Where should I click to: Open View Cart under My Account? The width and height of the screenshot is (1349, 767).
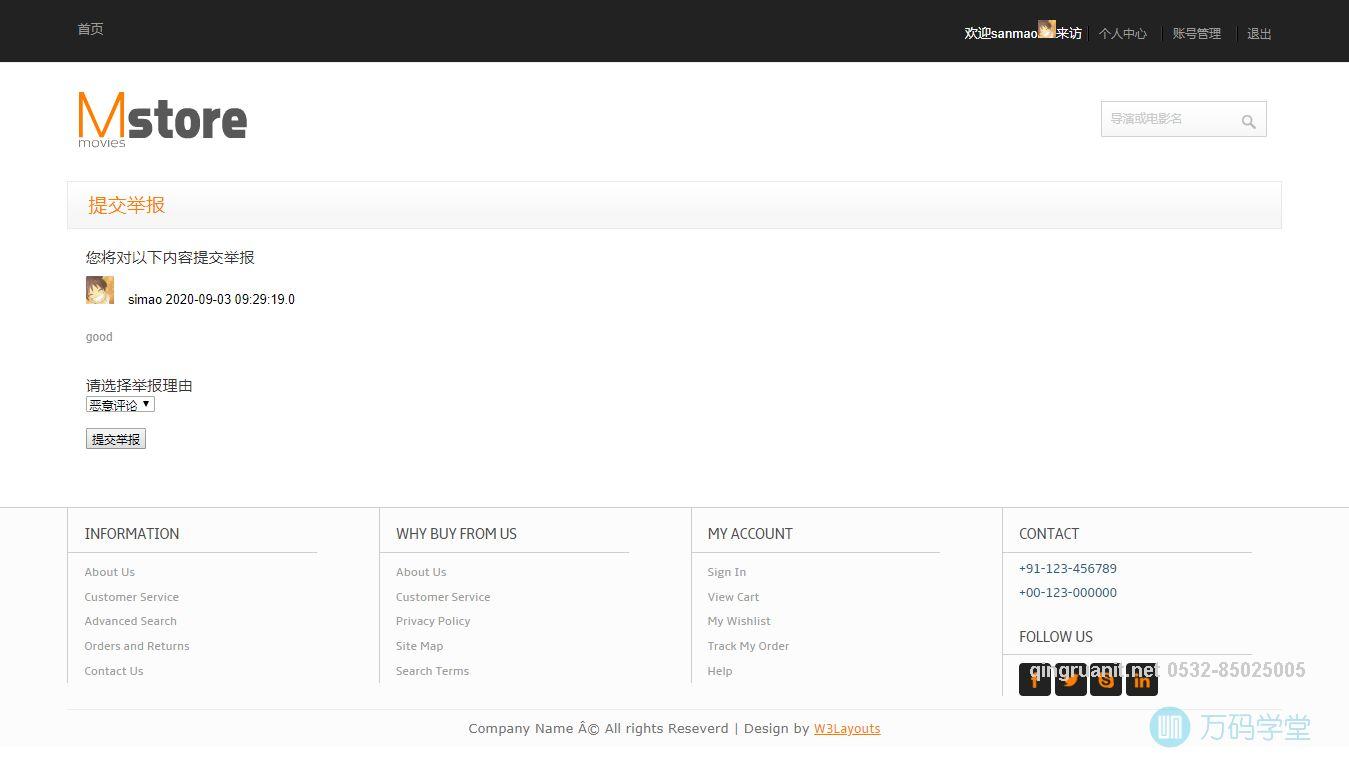point(733,597)
